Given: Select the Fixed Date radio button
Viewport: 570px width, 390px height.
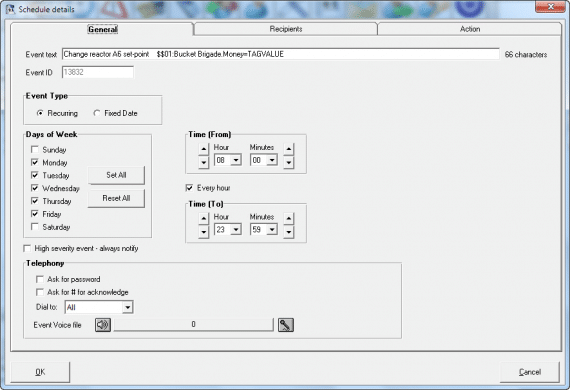Looking at the screenshot, I should pyautogui.click(x=97, y=113).
